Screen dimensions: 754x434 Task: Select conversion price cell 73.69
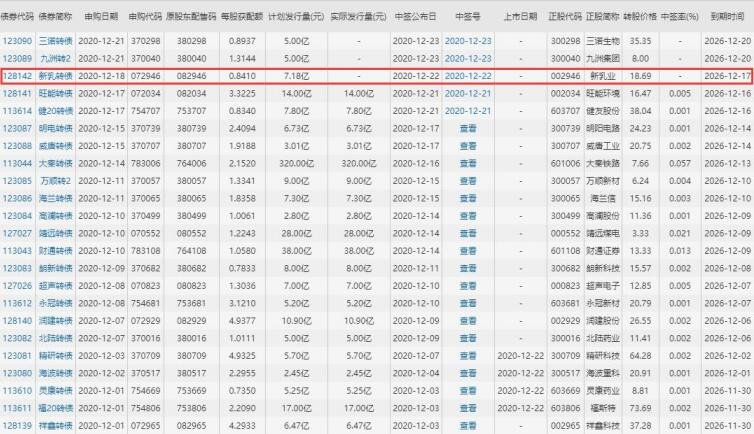click(x=640, y=408)
